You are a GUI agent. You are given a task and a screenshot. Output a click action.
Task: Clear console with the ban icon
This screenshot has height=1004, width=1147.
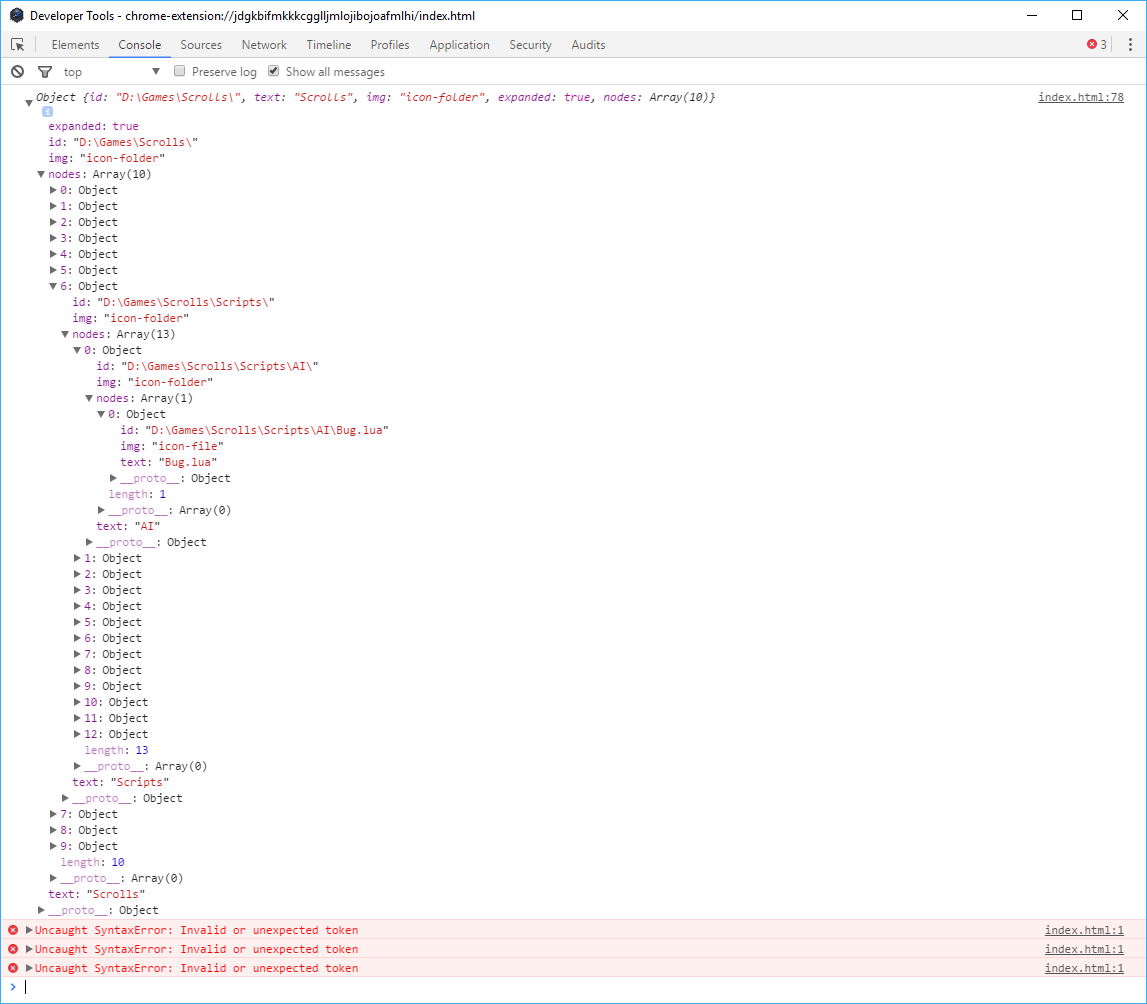18,72
